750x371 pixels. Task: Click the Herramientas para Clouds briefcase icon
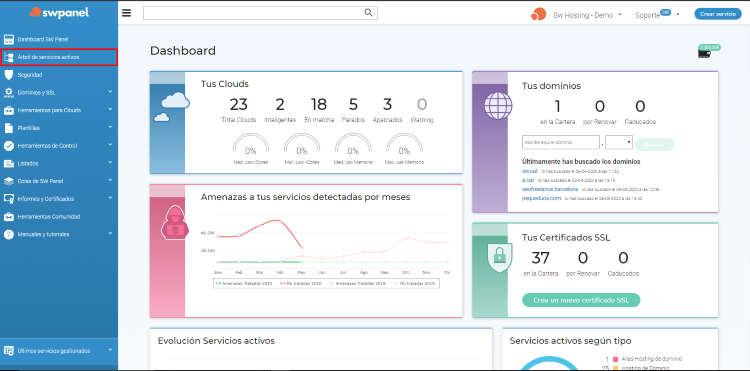click(9, 110)
